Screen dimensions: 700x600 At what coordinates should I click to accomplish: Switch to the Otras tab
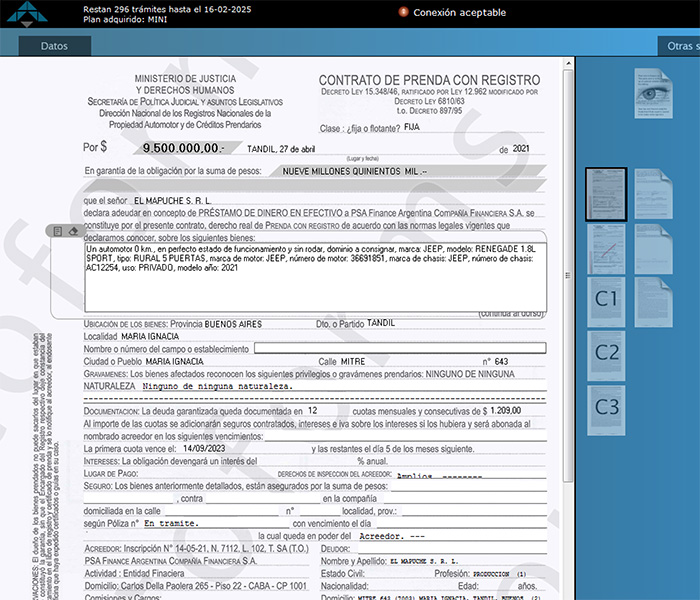point(679,46)
